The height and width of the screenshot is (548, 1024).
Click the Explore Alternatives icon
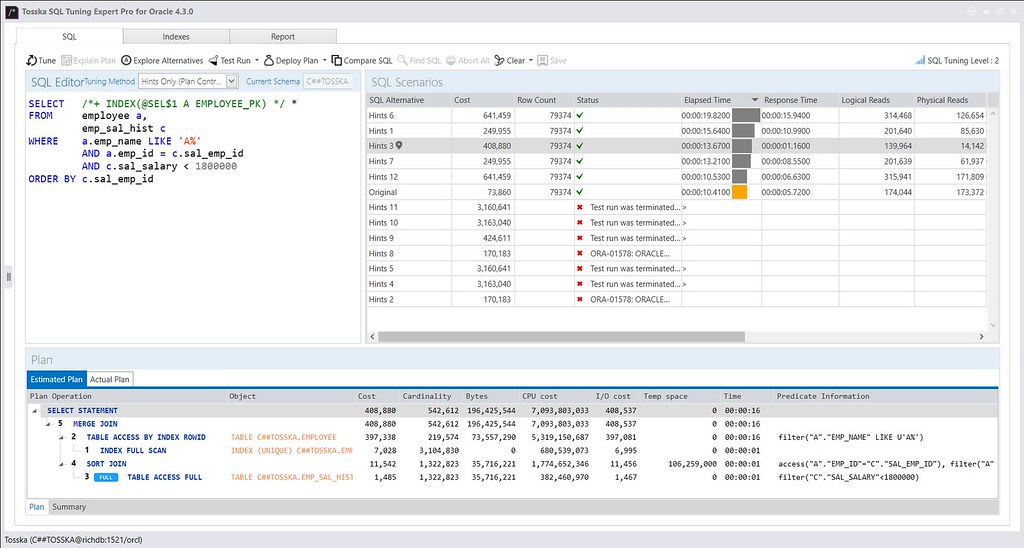pyautogui.click(x=126, y=60)
